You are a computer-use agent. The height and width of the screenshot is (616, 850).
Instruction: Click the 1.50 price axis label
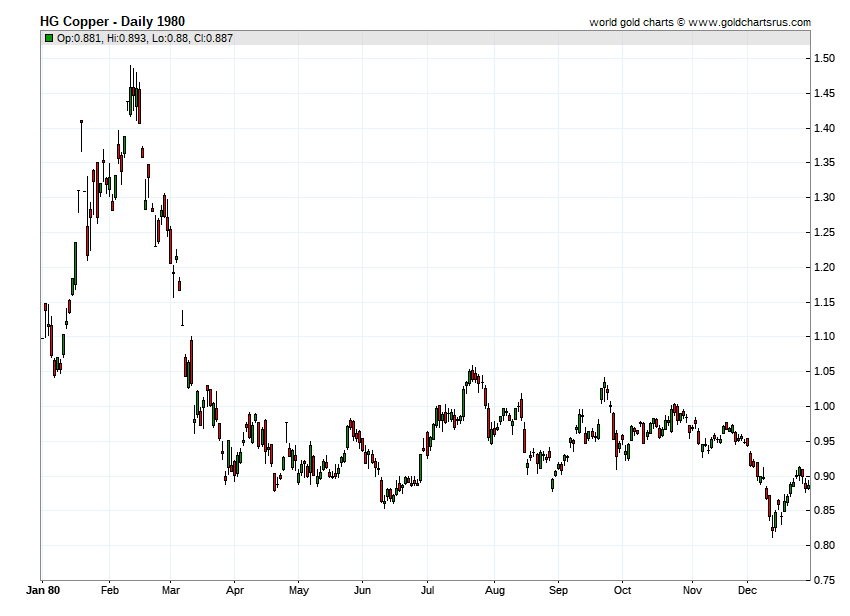(x=824, y=59)
